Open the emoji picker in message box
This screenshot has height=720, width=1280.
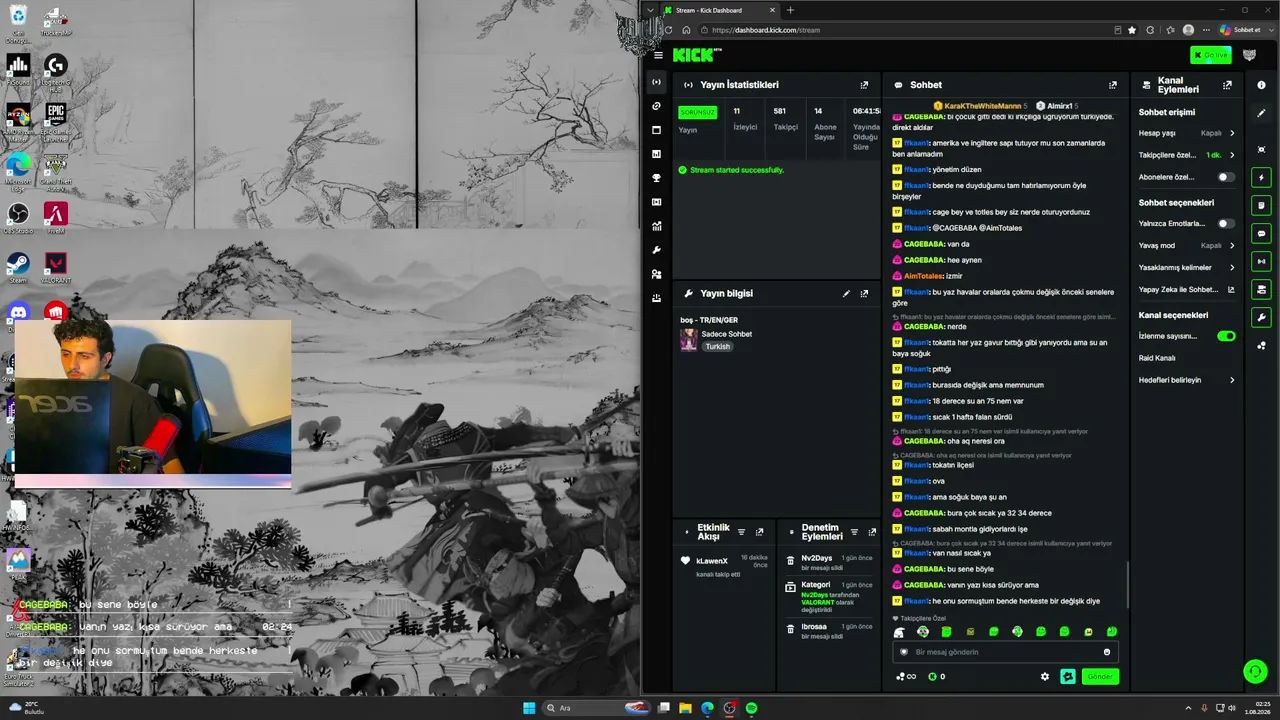click(1107, 652)
